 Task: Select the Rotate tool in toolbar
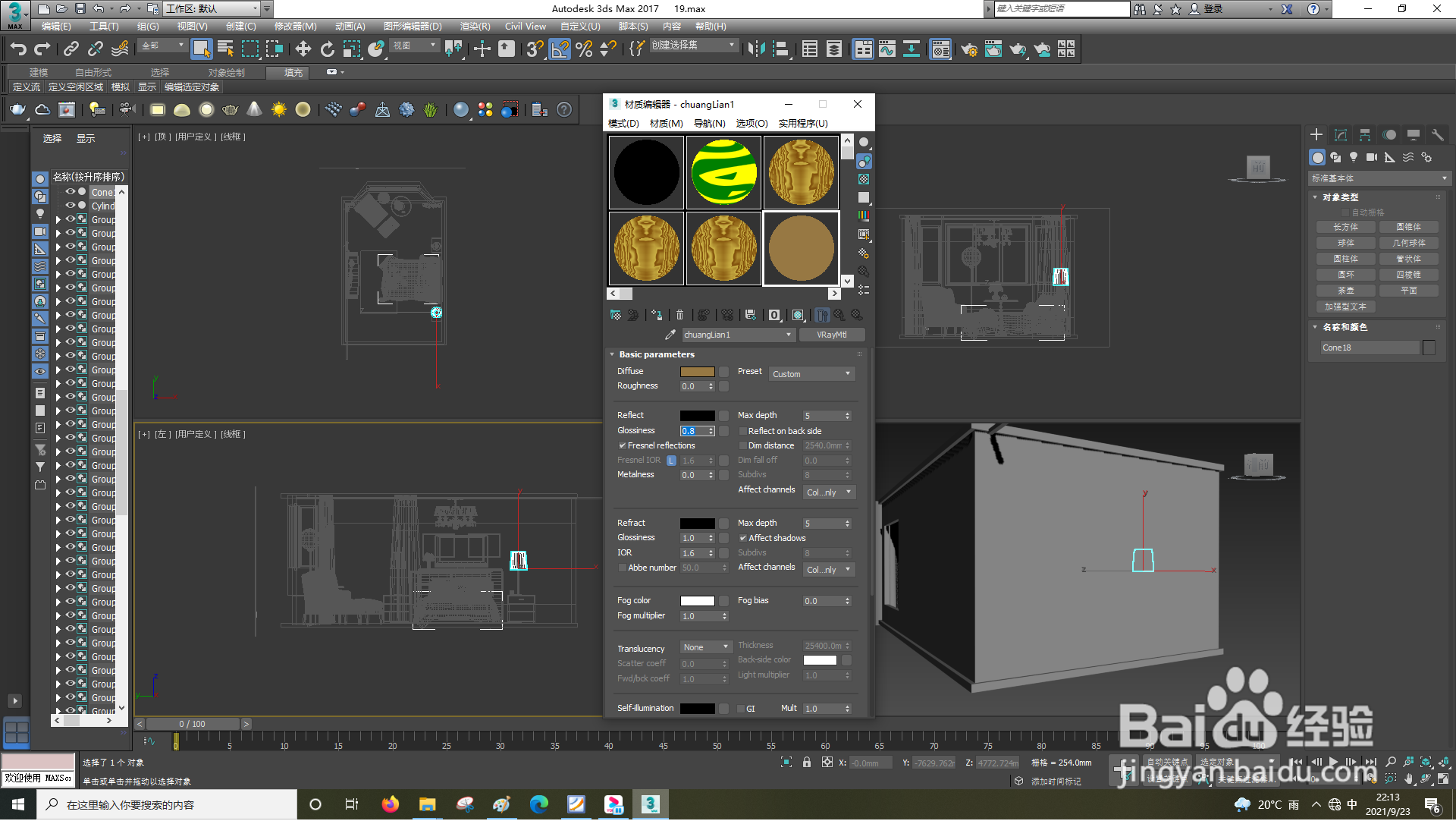click(x=328, y=49)
